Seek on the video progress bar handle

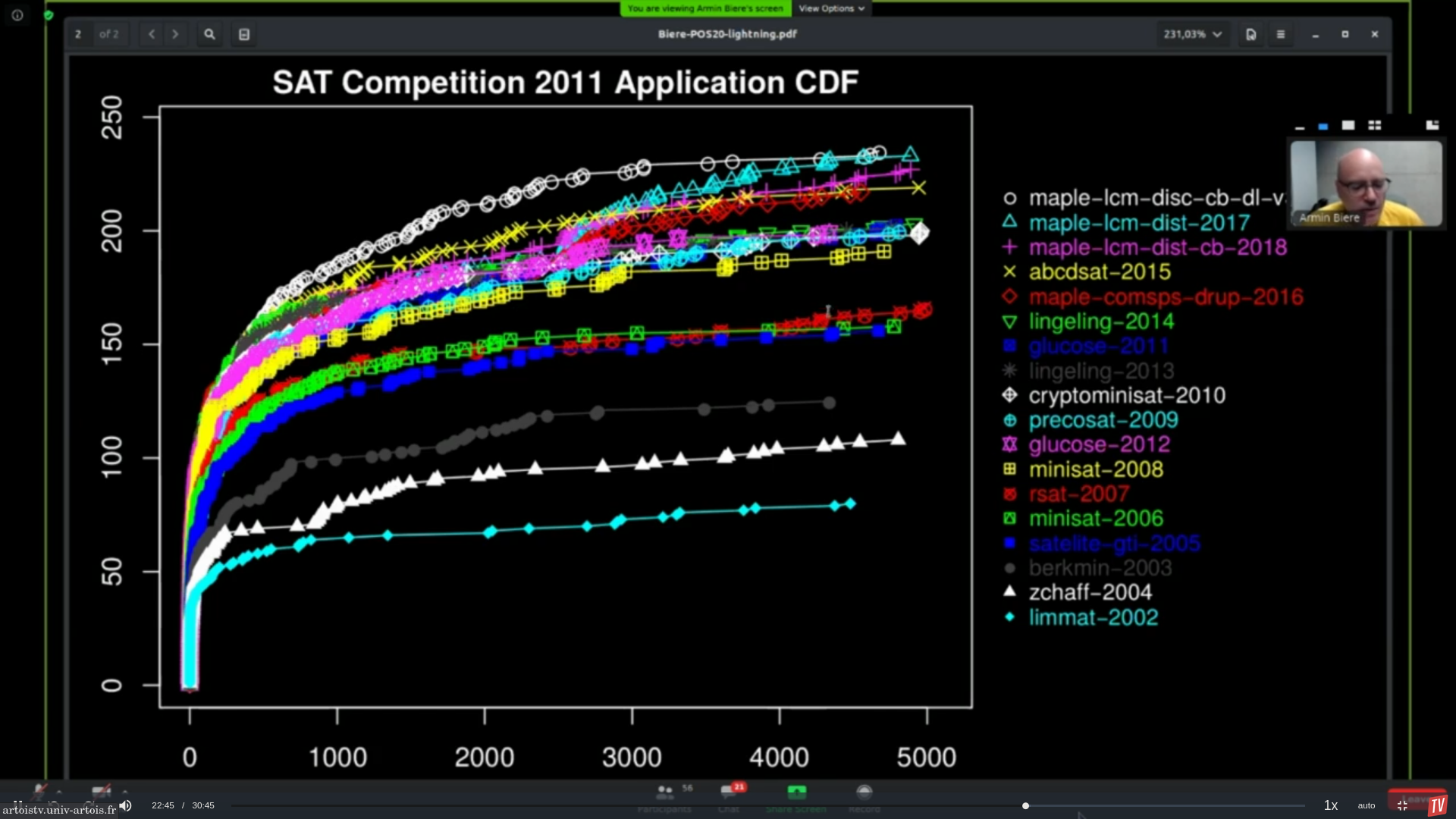pyautogui.click(x=1025, y=805)
